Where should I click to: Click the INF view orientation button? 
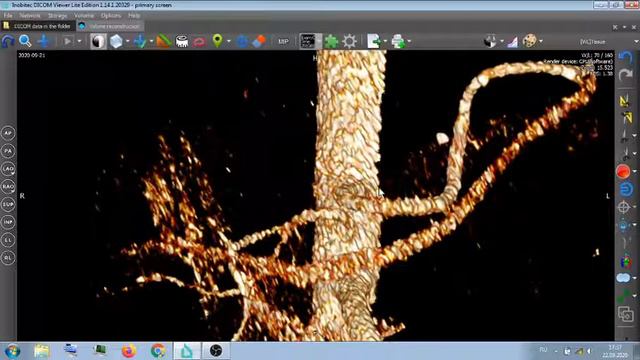pos(8,222)
